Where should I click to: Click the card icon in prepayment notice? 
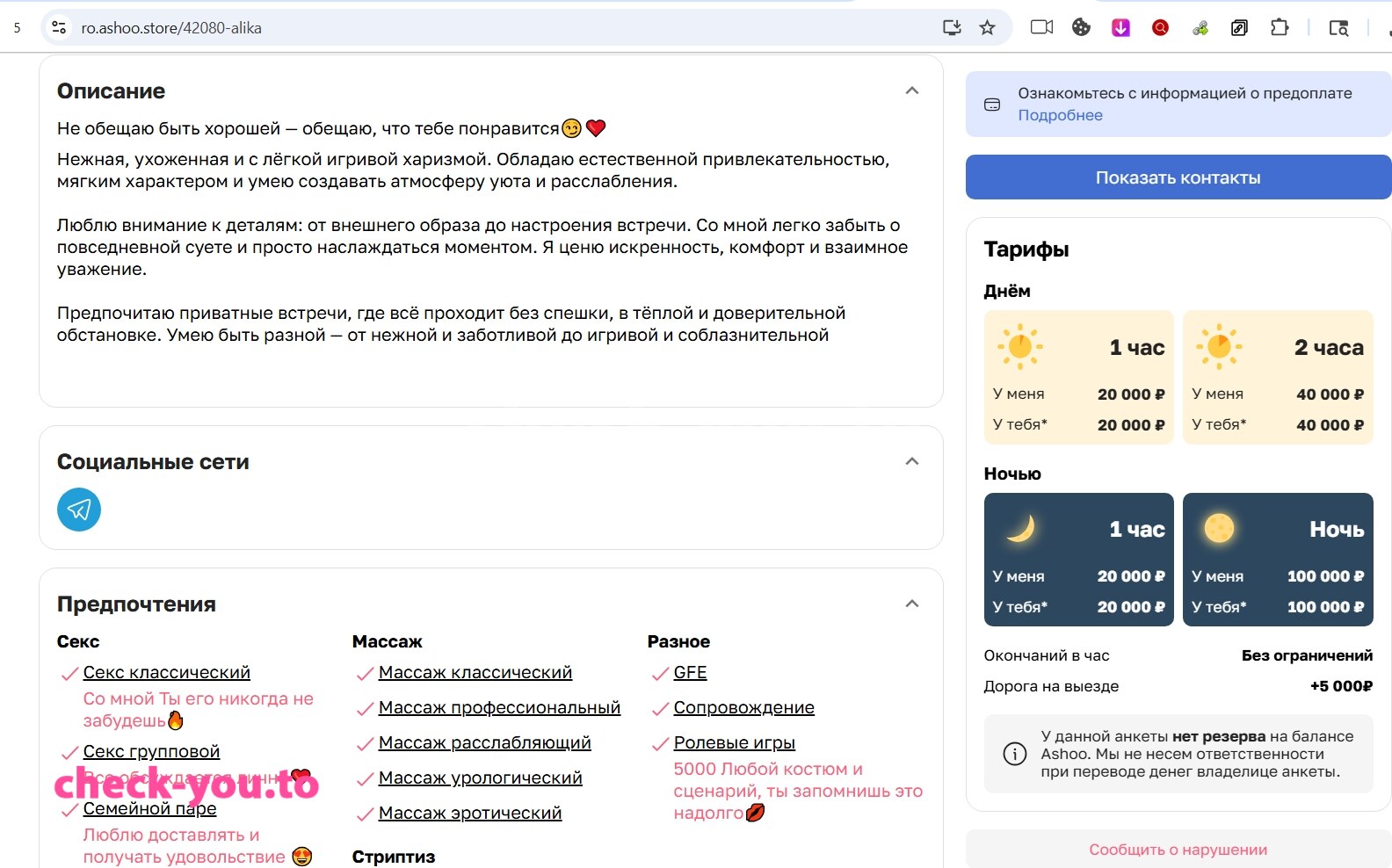click(992, 105)
